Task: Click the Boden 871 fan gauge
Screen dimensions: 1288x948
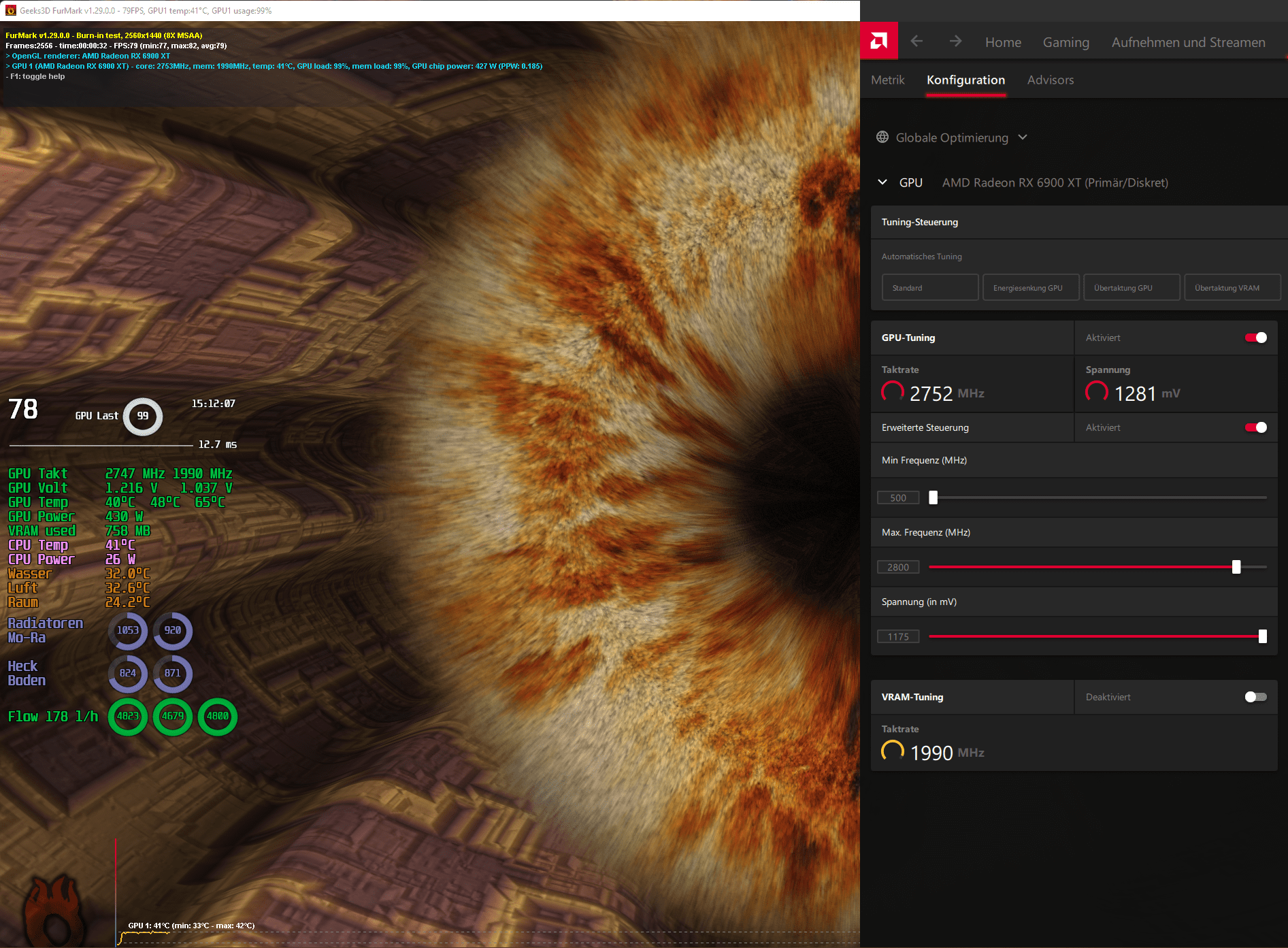Action: (x=173, y=674)
